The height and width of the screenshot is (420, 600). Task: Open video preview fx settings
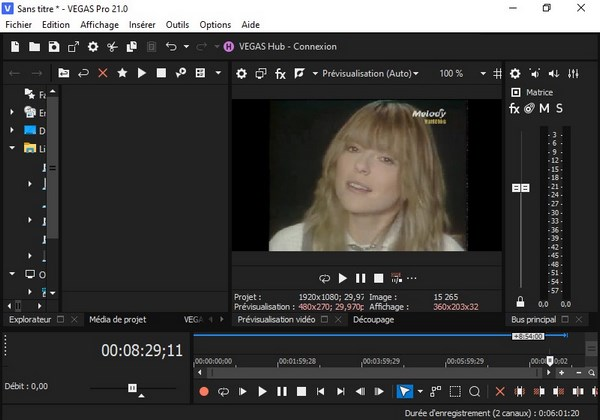[281, 73]
